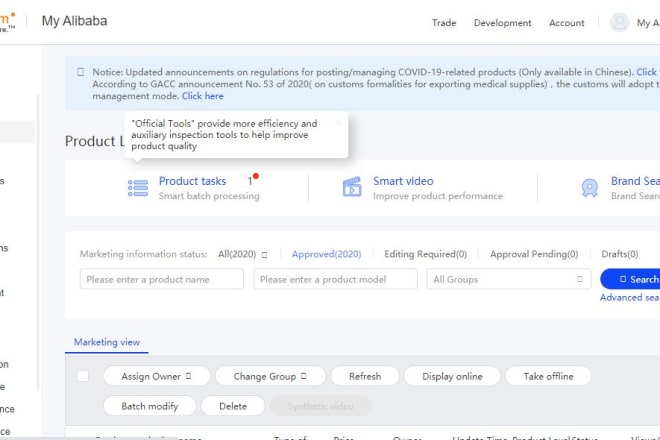This screenshot has height=440, width=660.
Task: Tick the select-all checkbox in the toolbar
Action: coord(83,376)
